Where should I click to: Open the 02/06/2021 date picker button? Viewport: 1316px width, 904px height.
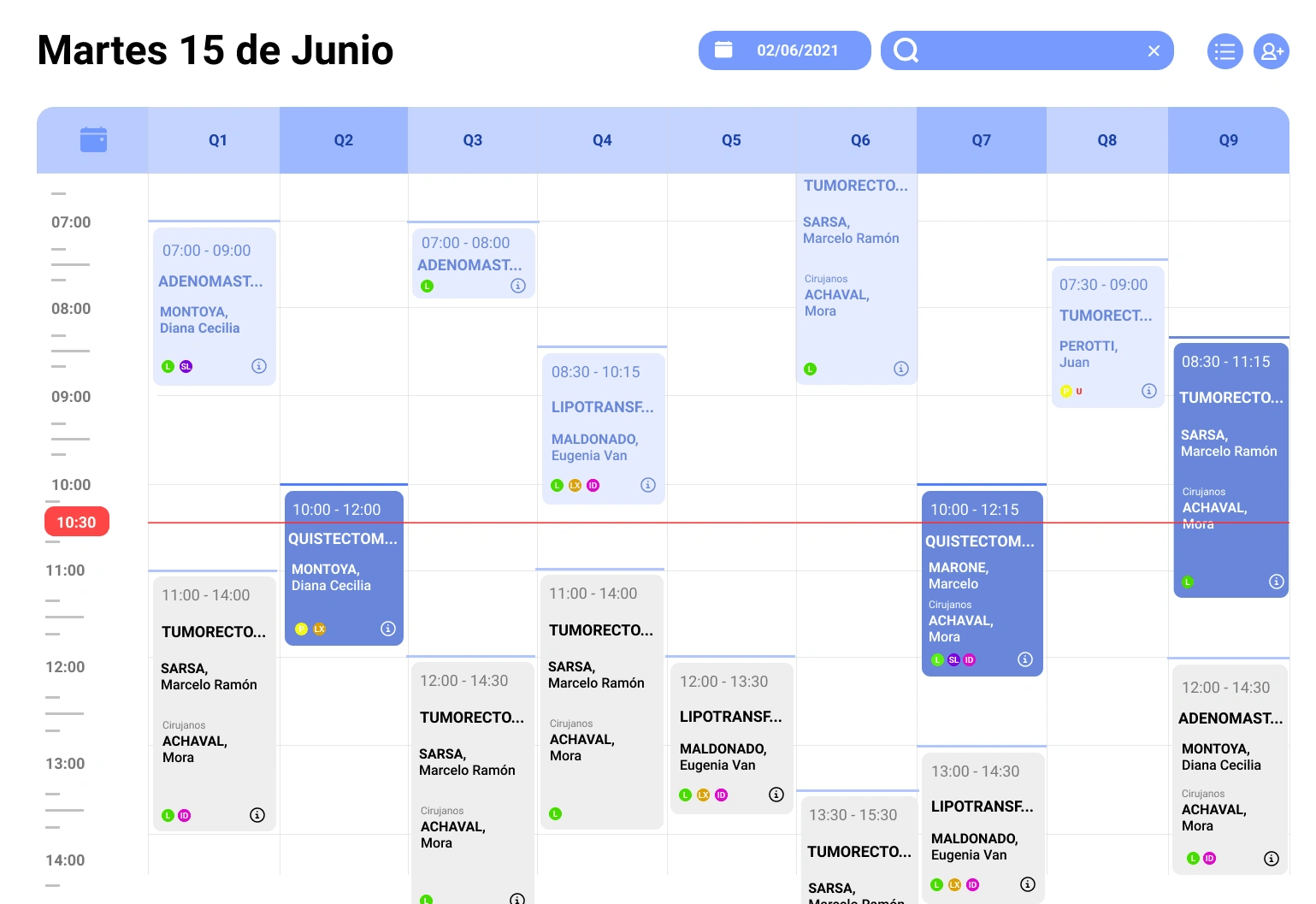pos(785,50)
